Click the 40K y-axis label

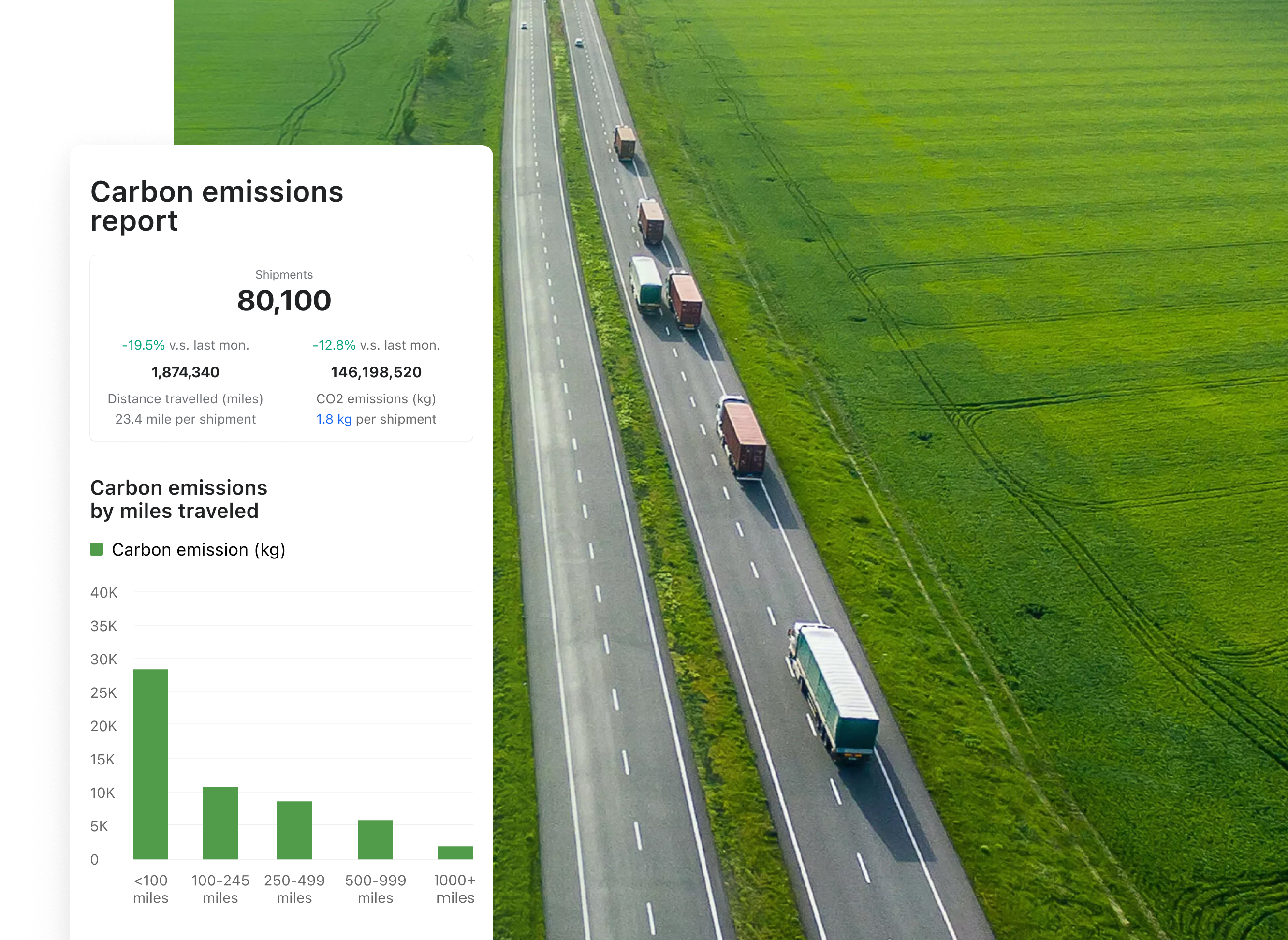click(103, 593)
